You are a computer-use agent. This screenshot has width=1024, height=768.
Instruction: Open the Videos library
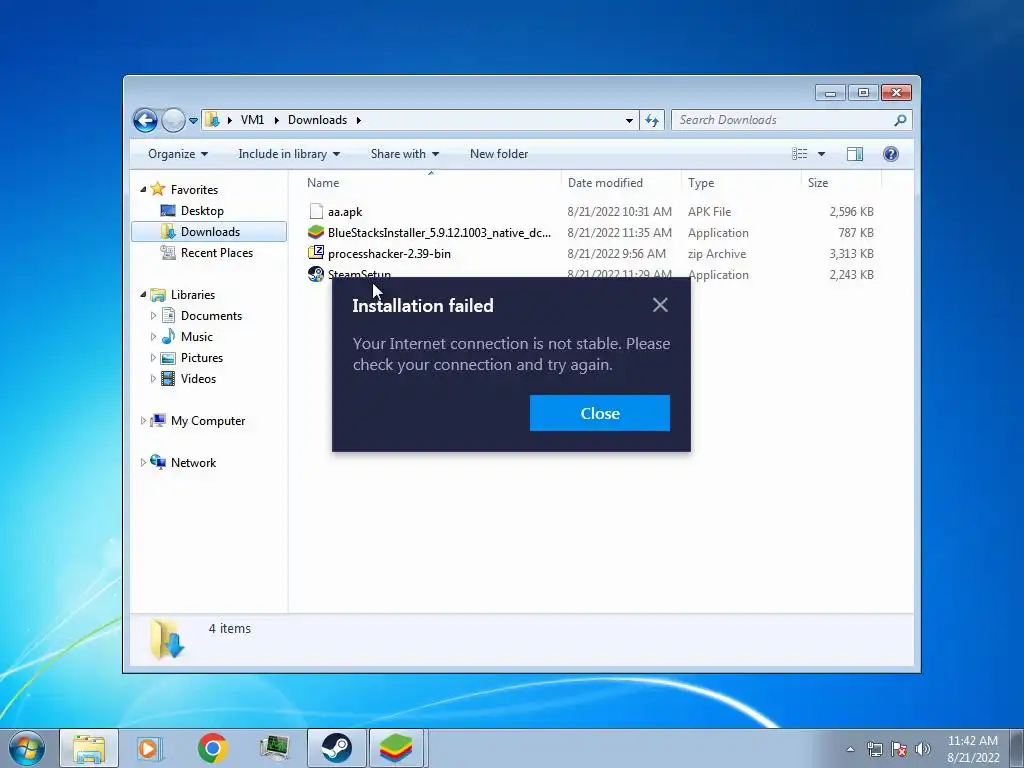tap(198, 379)
